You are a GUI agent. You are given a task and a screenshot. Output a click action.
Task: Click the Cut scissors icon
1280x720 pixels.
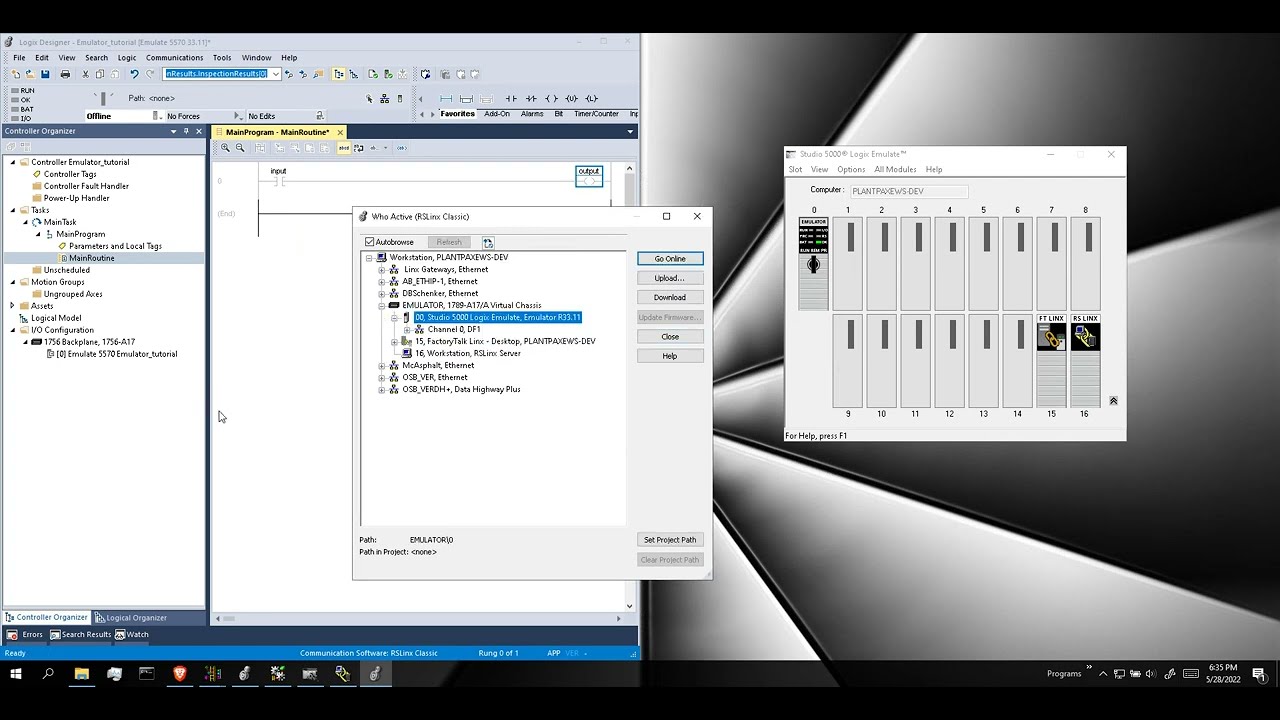tap(85, 74)
